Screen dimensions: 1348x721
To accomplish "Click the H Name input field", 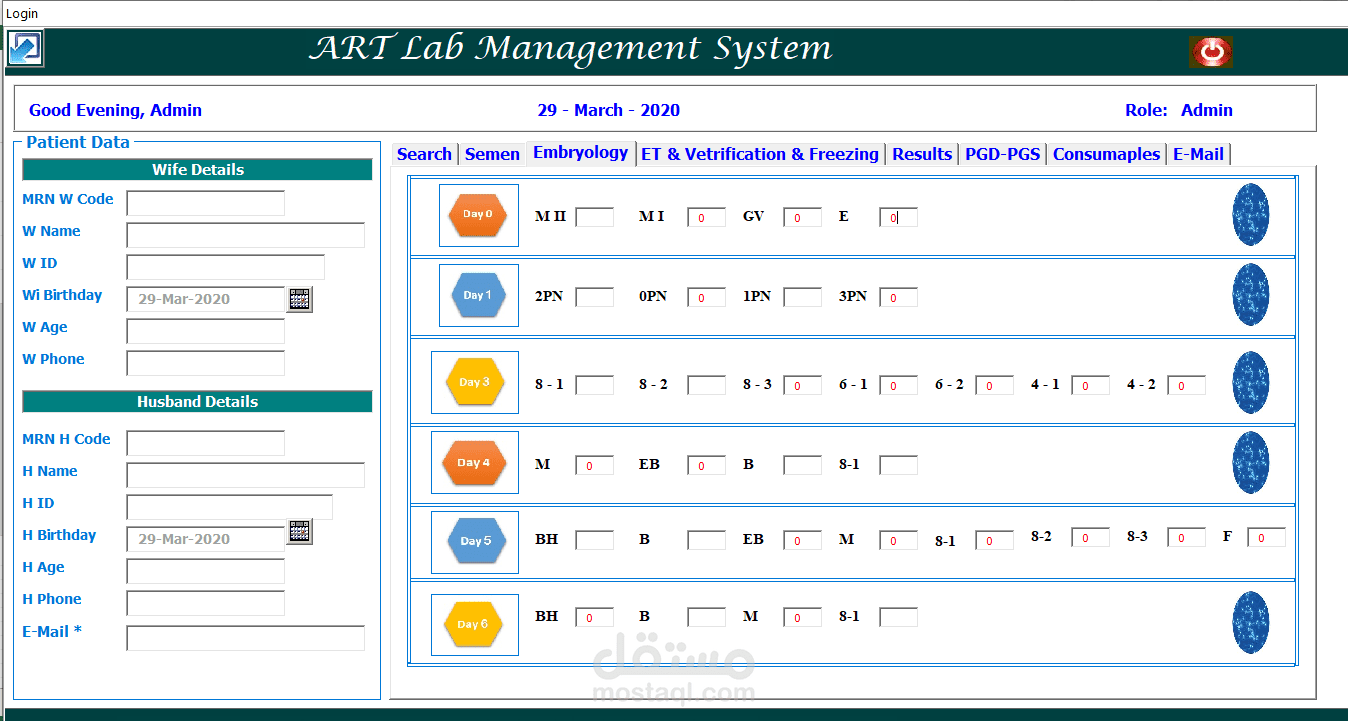I will coord(246,475).
